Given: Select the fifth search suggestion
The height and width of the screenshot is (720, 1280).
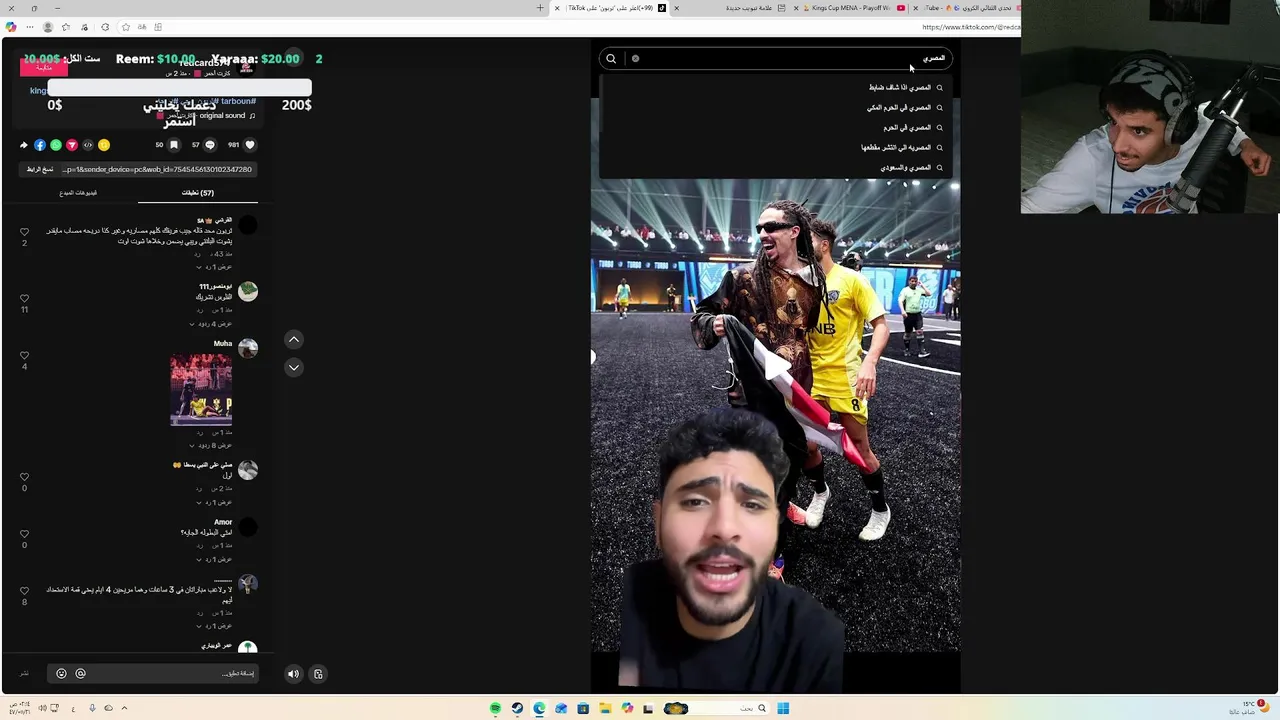Looking at the screenshot, I should click(x=775, y=167).
